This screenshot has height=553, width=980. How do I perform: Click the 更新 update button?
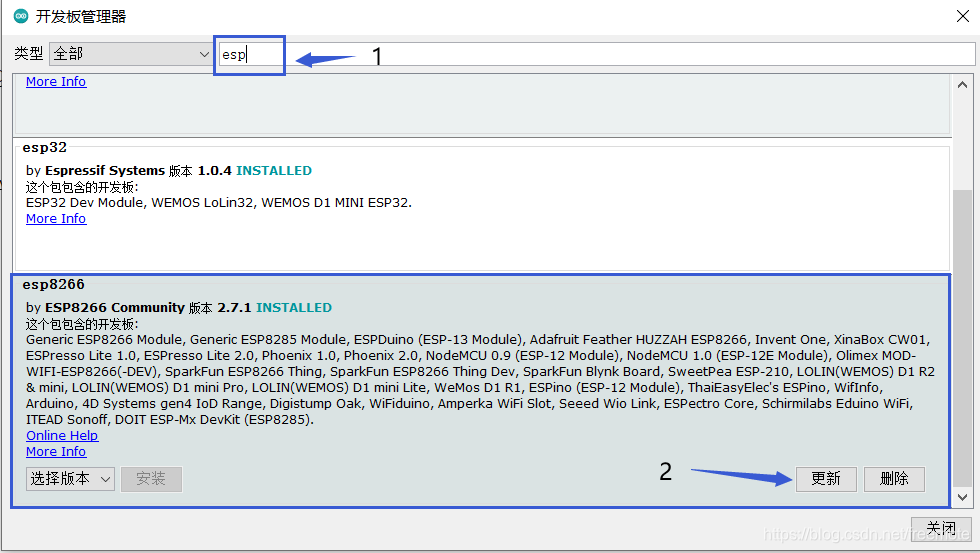pyautogui.click(x=826, y=479)
